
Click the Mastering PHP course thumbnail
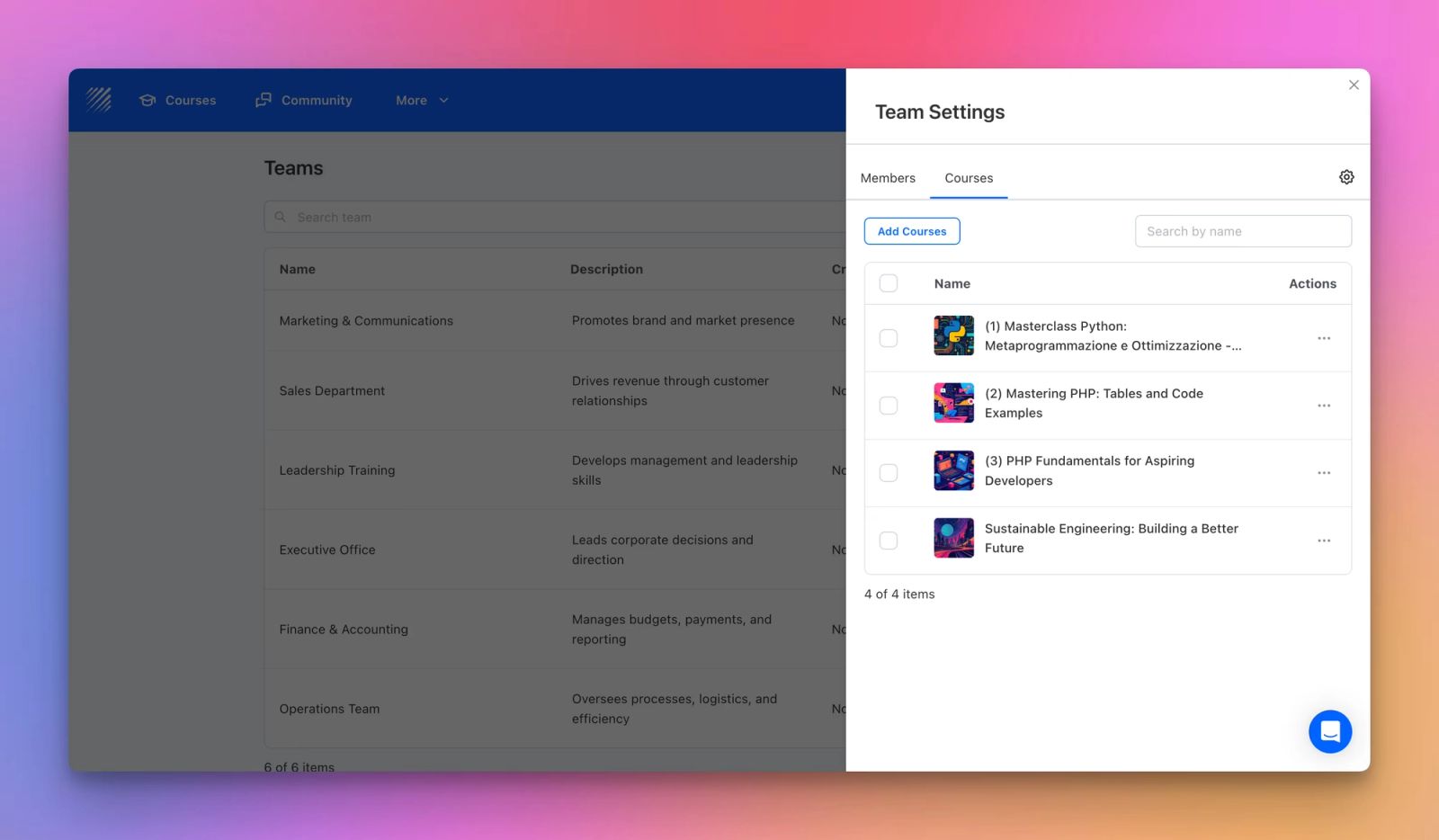coord(953,403)
